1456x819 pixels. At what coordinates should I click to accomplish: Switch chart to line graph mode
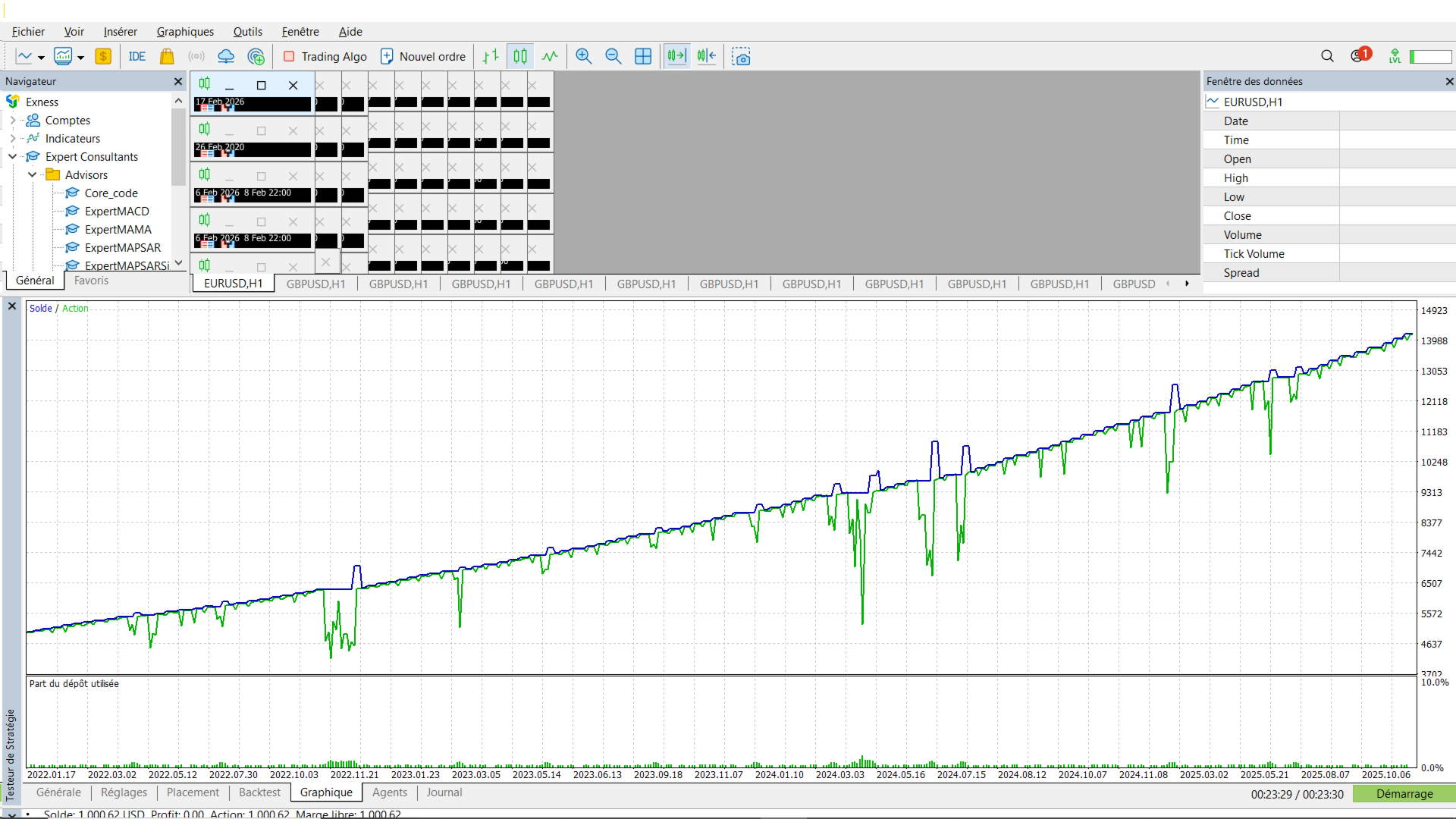tap(550, 56)
